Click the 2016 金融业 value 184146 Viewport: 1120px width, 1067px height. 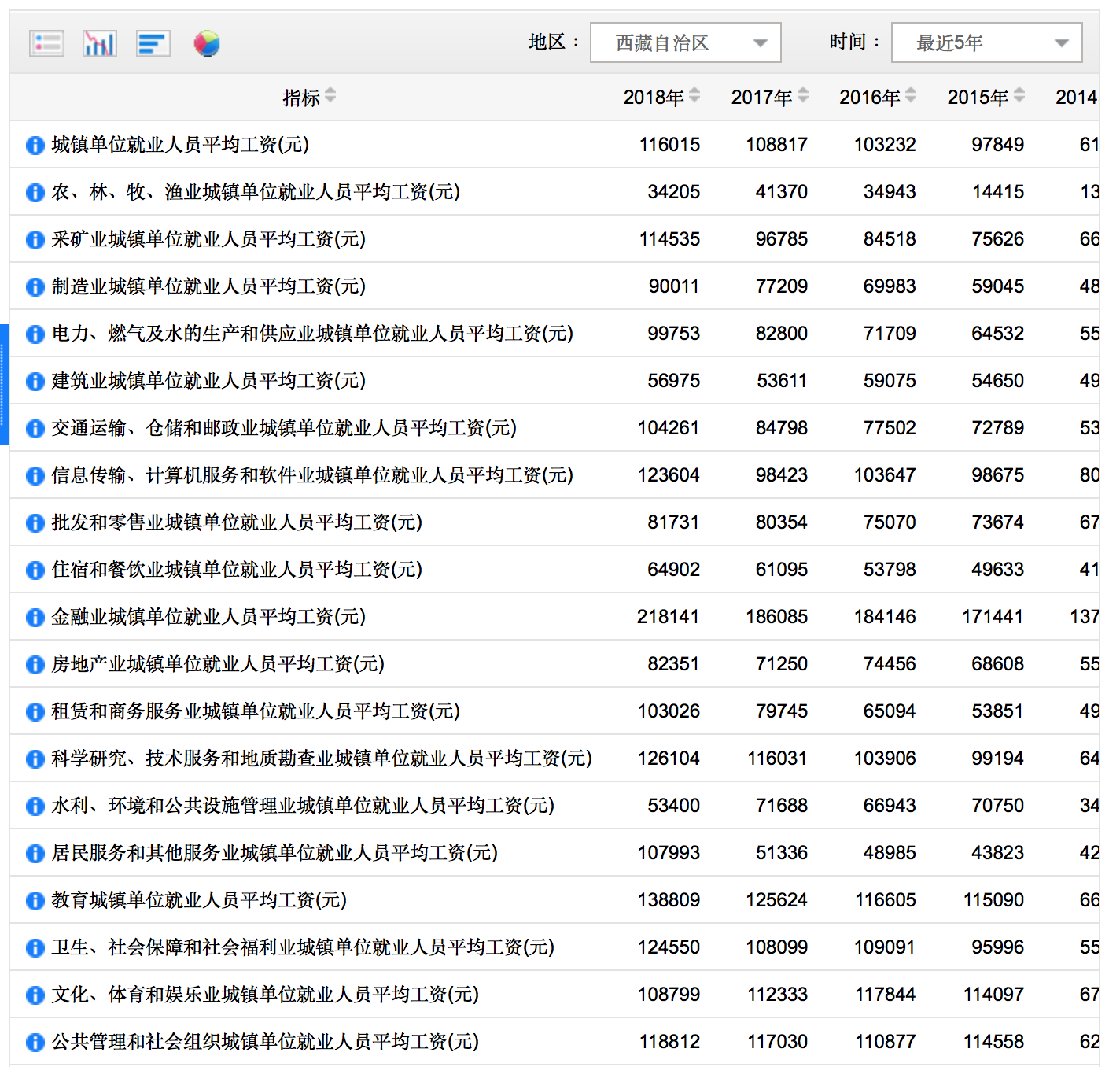(x=885, y=617)
